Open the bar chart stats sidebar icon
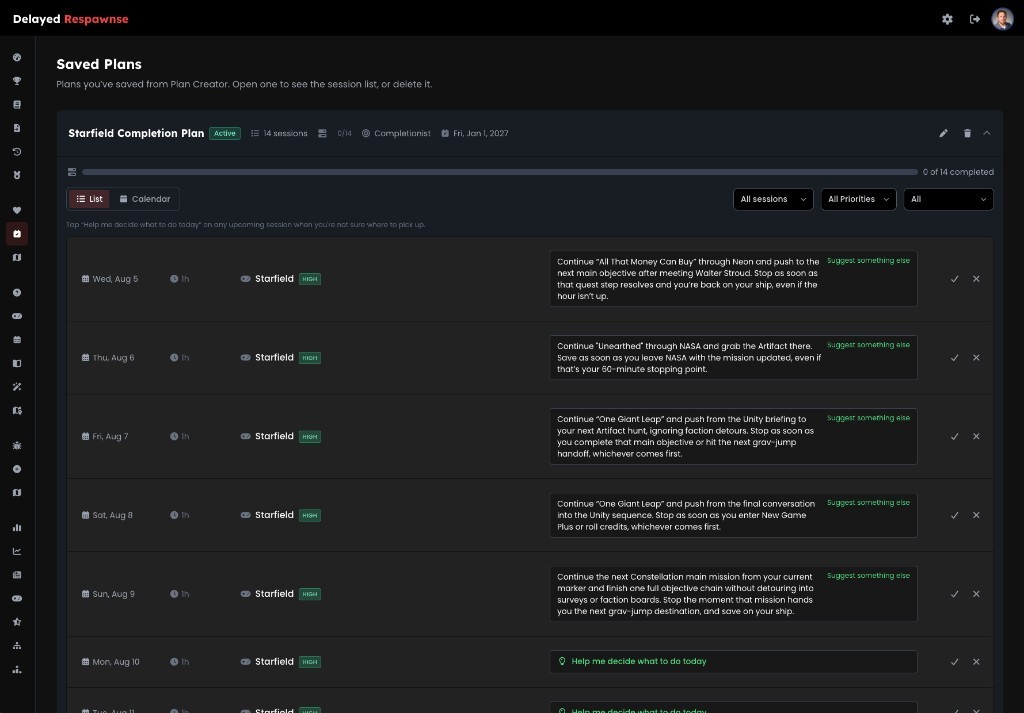The width and height of the screenshot is (1024, 713). point(17,528)
